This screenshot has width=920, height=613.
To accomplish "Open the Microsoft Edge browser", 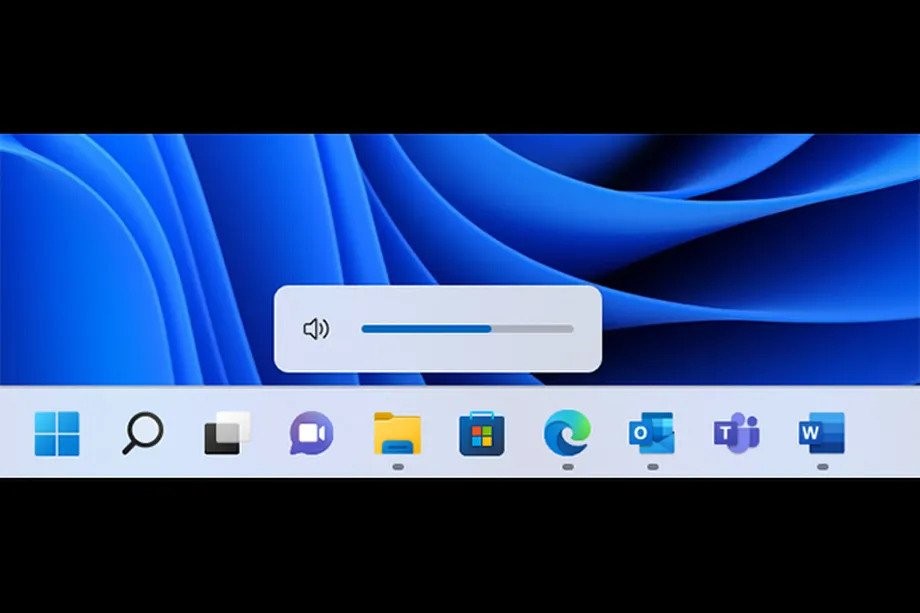I will tap(567, 433).
